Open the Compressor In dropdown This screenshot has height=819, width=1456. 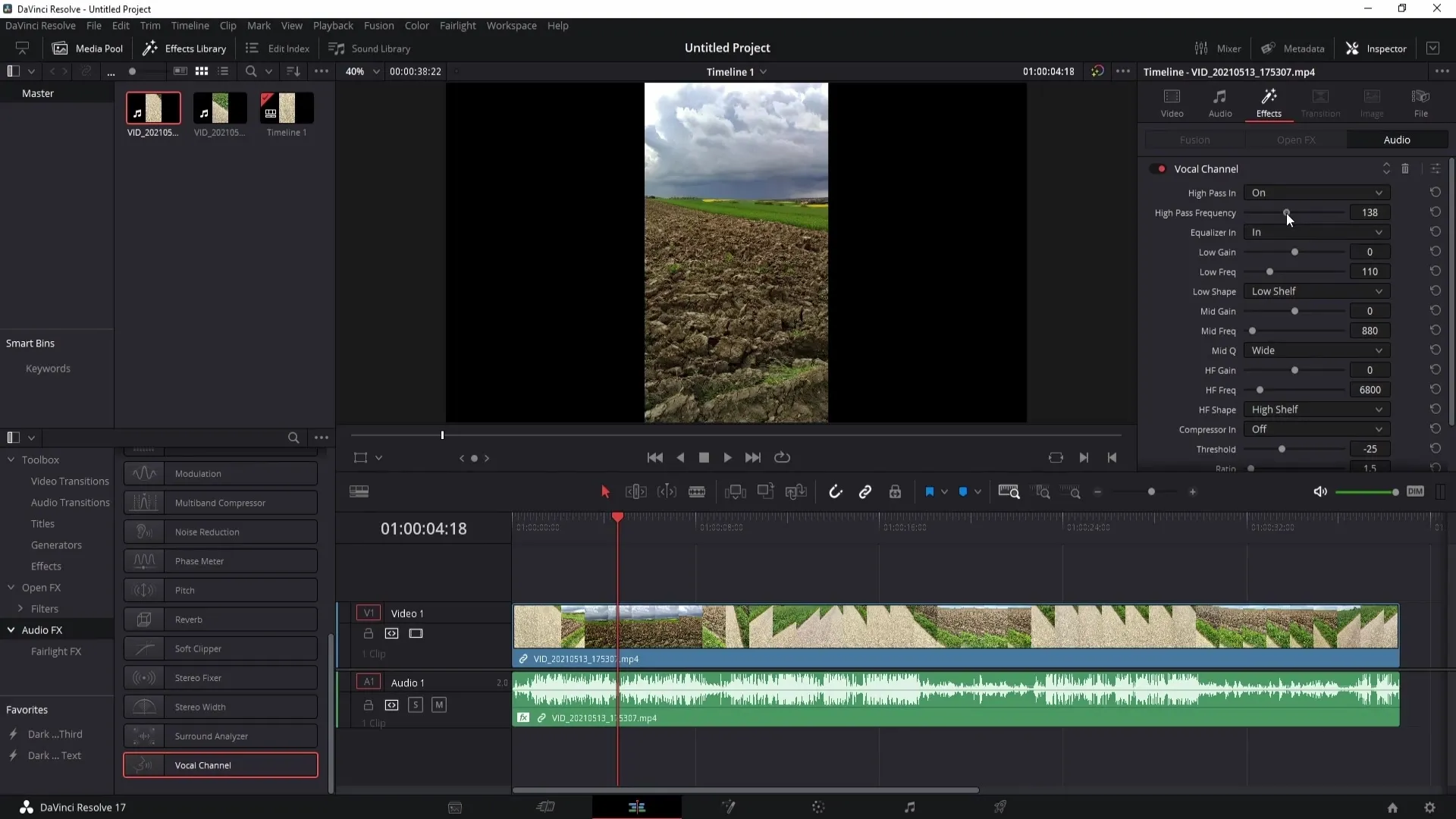tap(1316, 429)
